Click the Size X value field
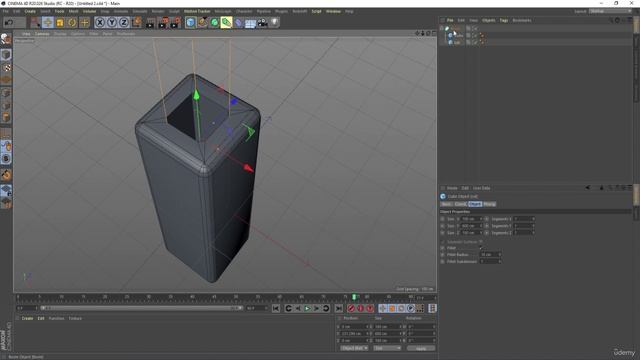 pos(472,219)
